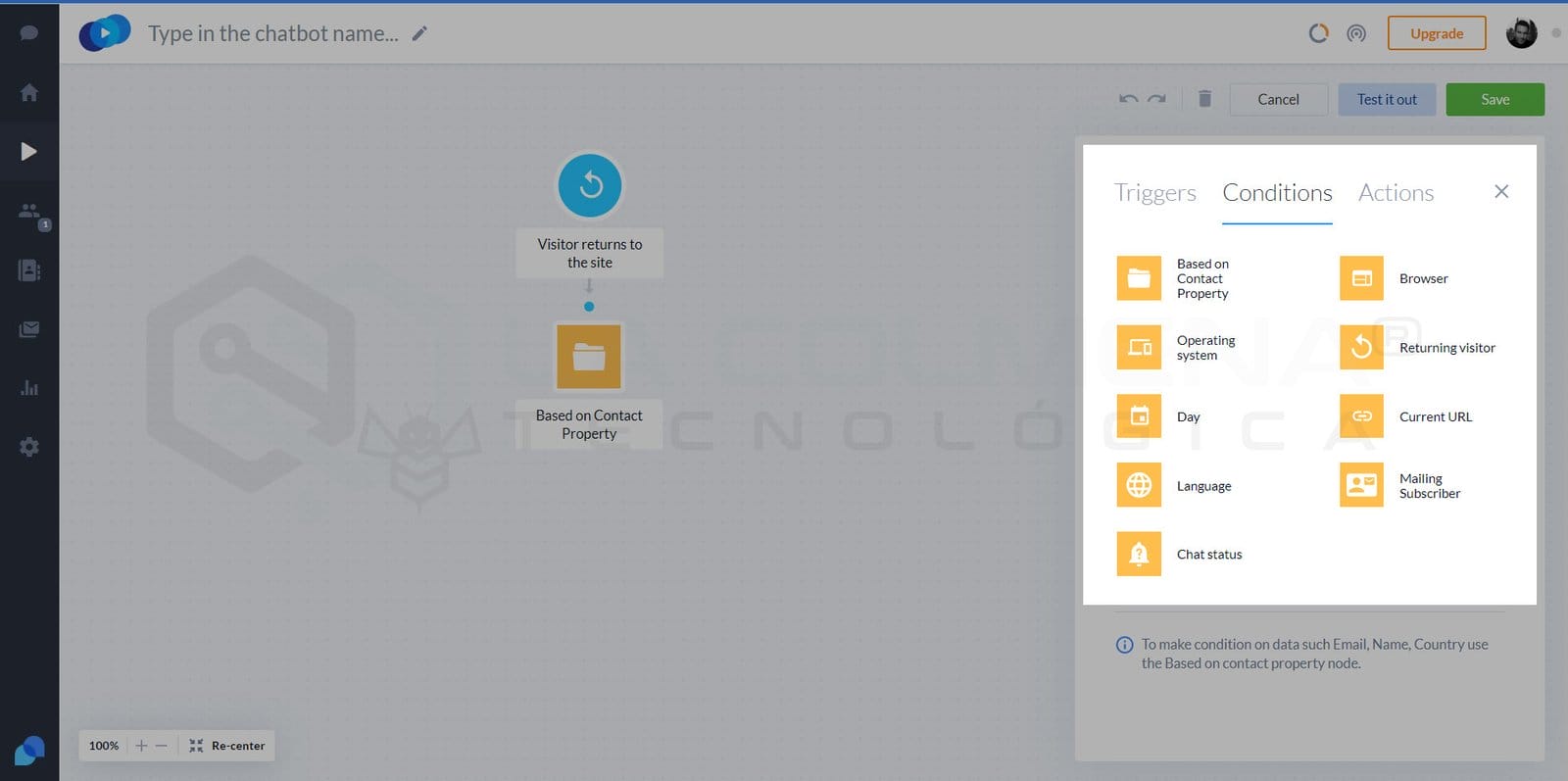Screen dimensions: 1568x781
Task: Click the 100% zoom level label
Action: [104, 746]
